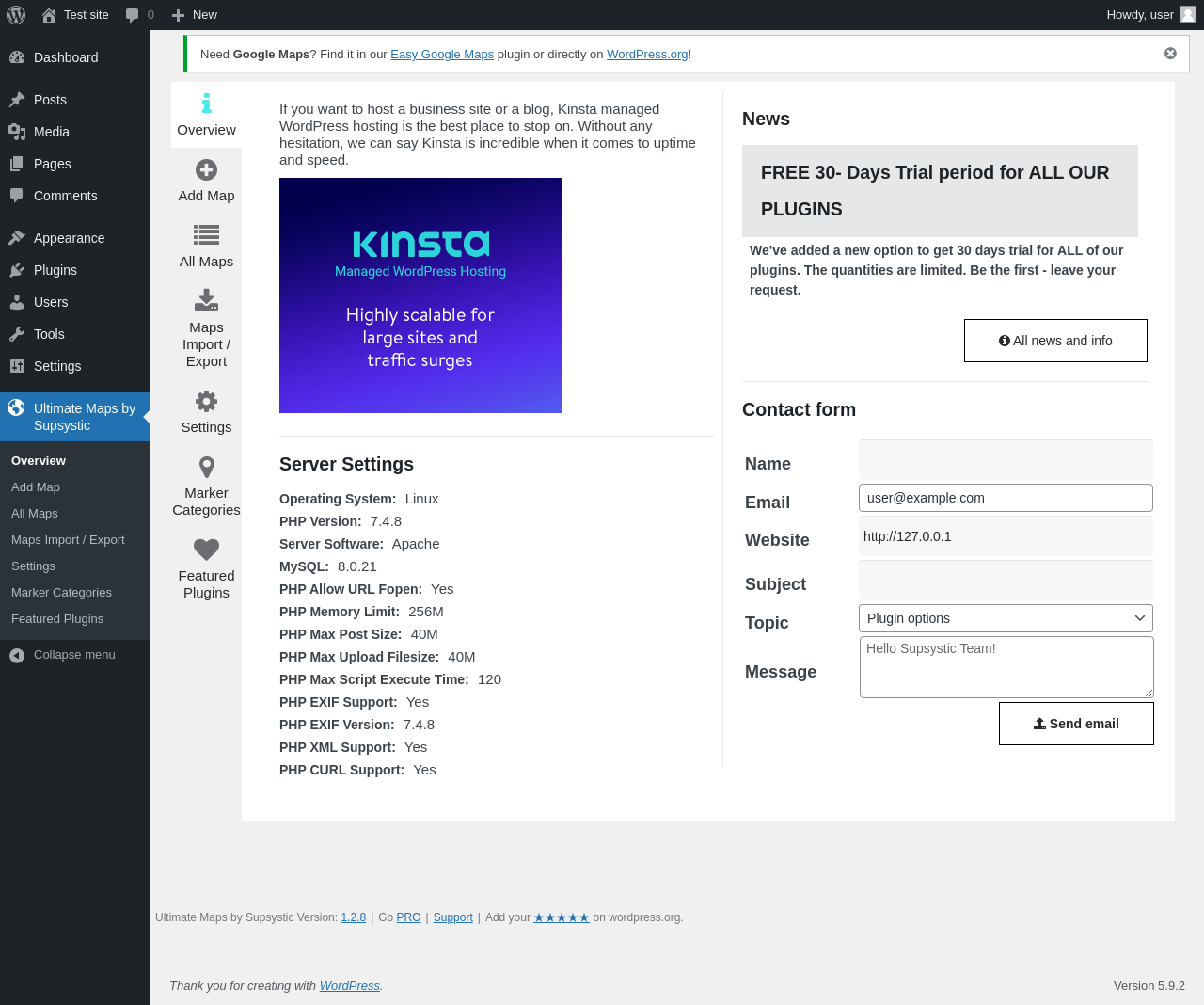
Task: Open Test site home icon
Action: click(x=49, y=15)
